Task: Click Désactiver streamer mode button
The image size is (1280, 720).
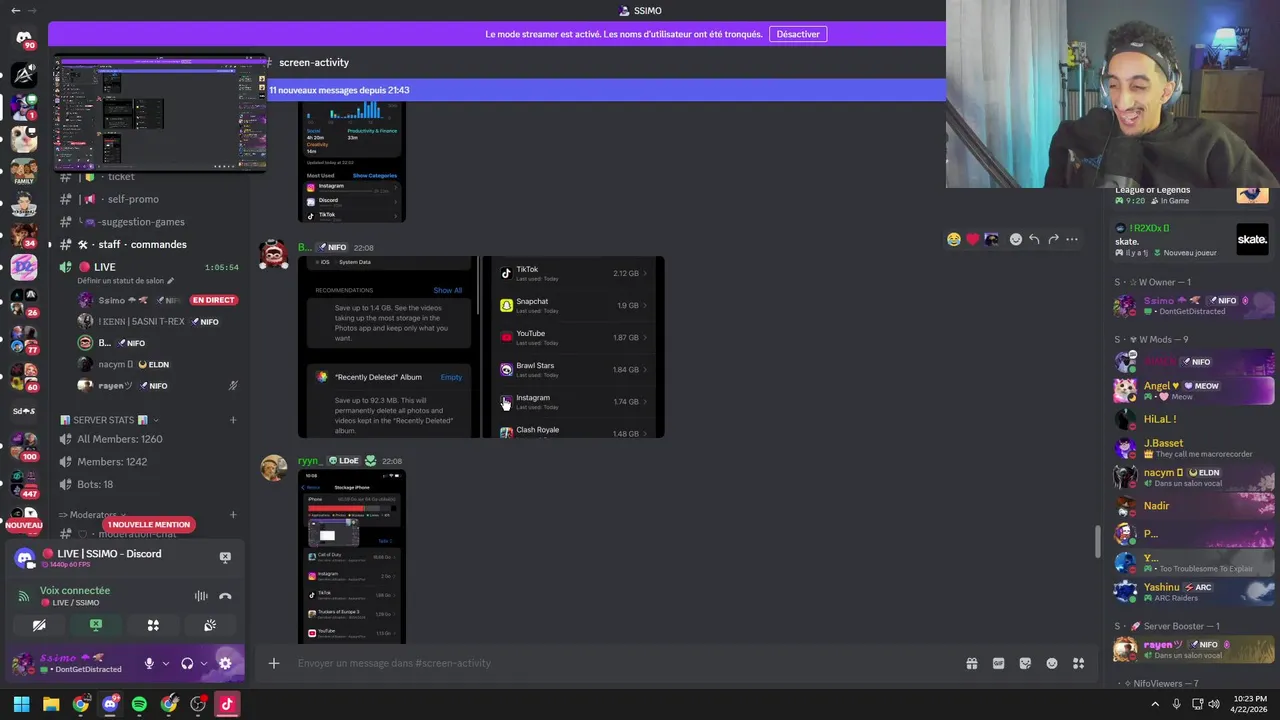Action: click(x=798, y=34)
